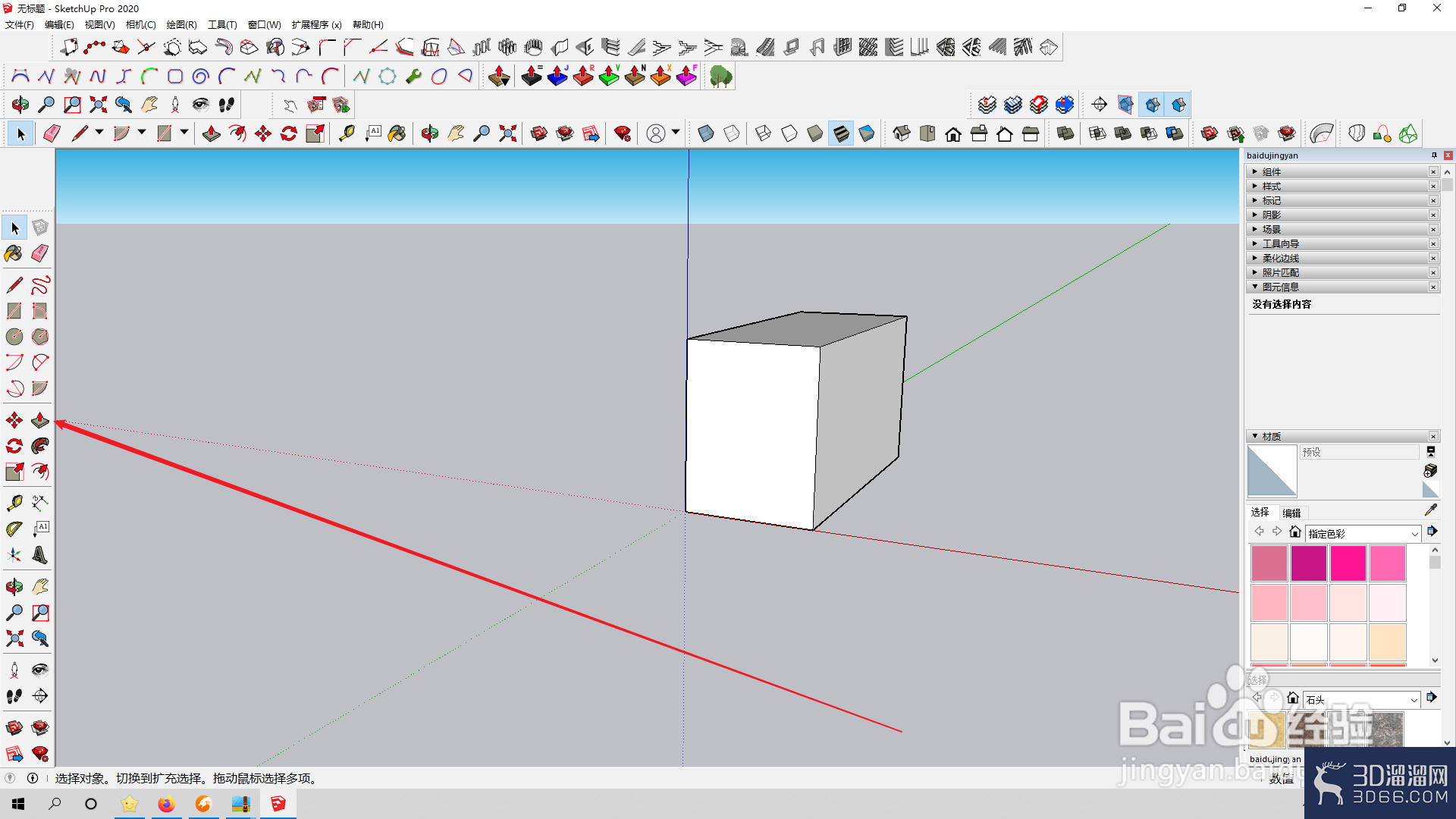
Task: Collapse the 图元信息 panel
Action: [x=1342, y=287]
